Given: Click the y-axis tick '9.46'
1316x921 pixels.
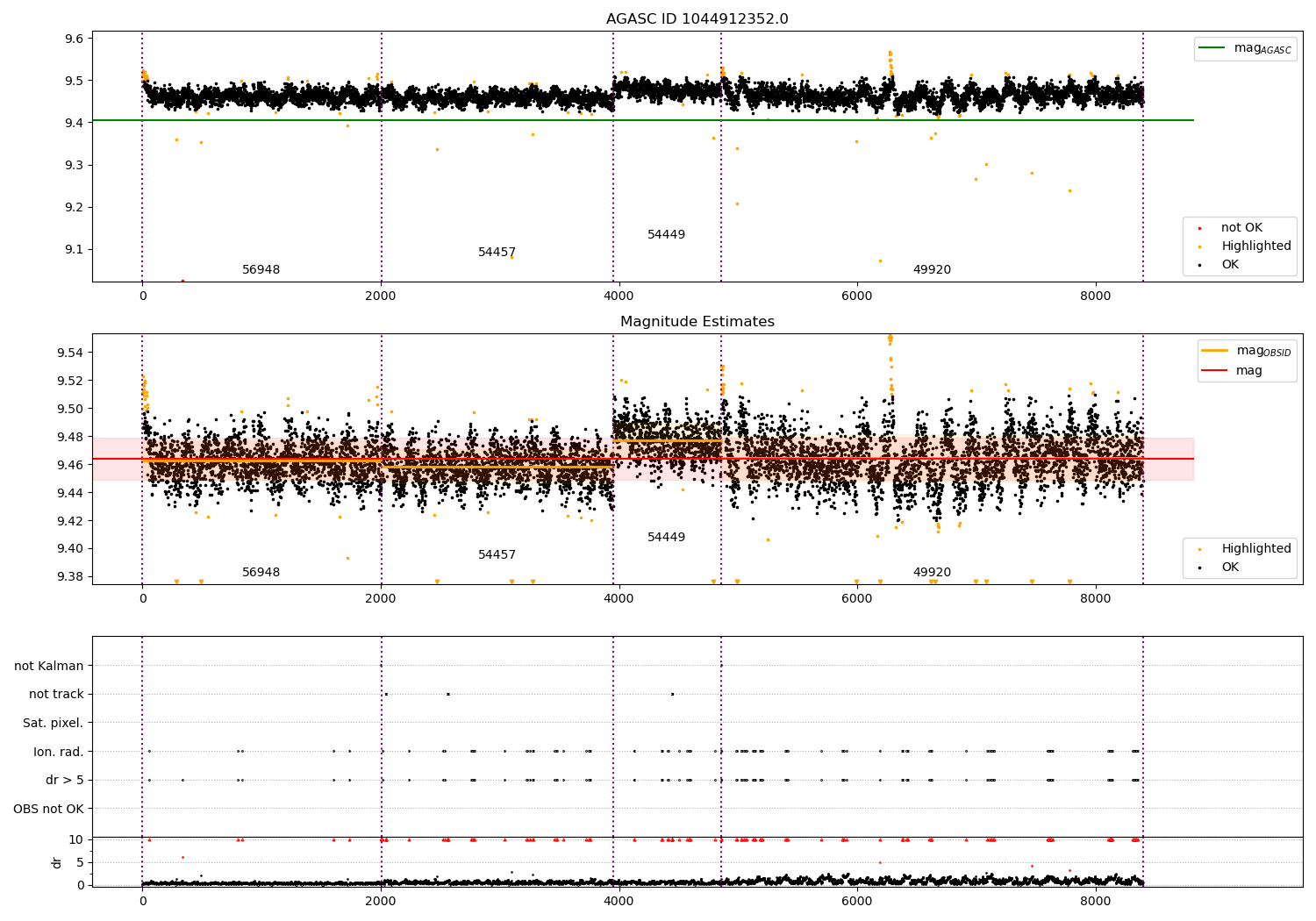Looking at the screenshot, I should click(69, 465).
